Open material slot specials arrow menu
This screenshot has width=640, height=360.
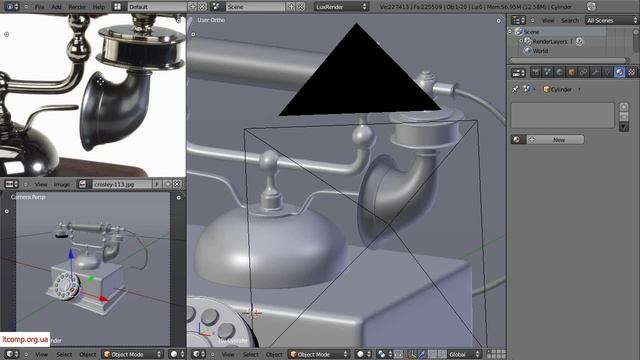(x=624, y=127)
